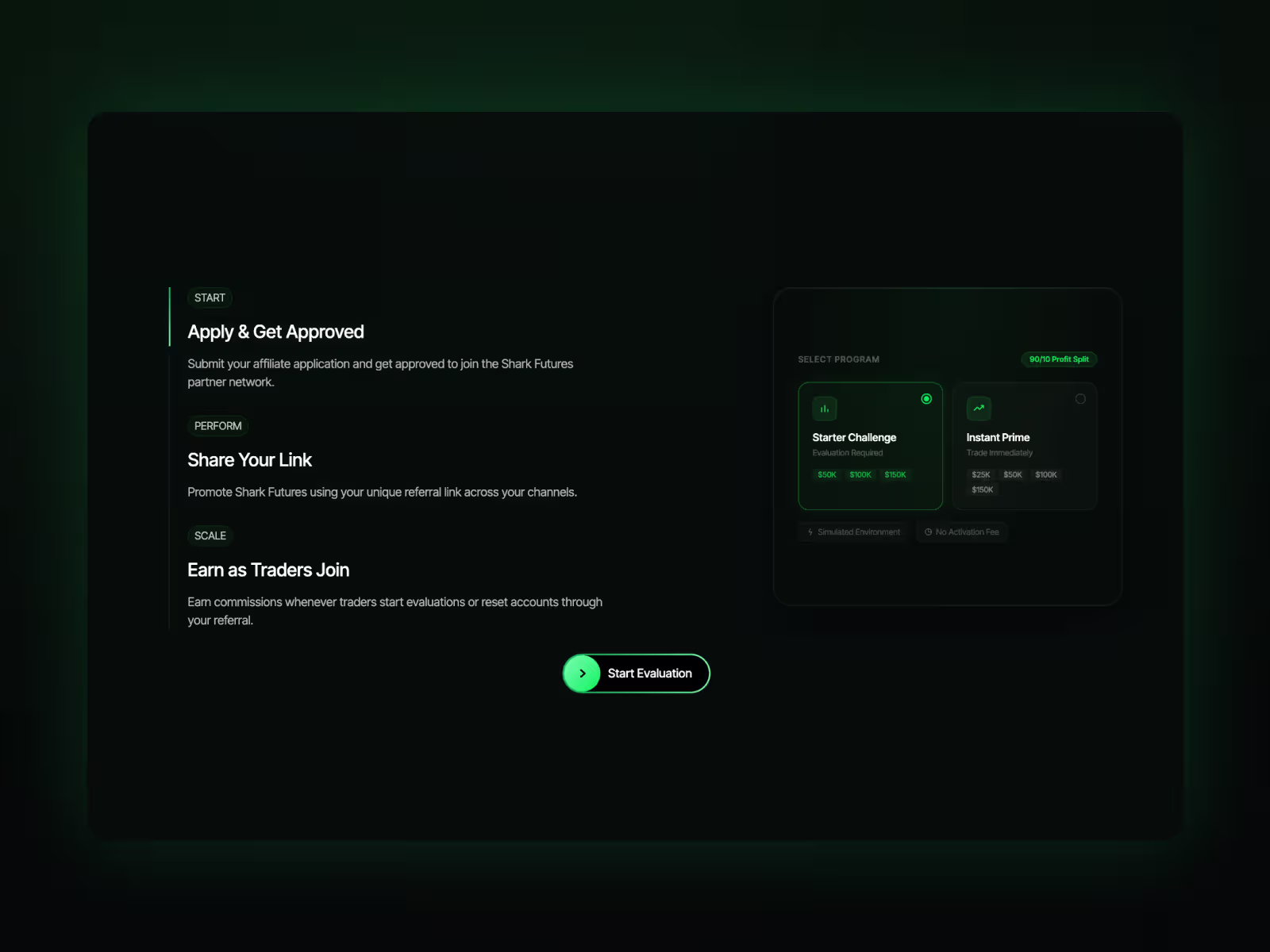Click the 90/10 Profit Split badge

point(1059,359)
